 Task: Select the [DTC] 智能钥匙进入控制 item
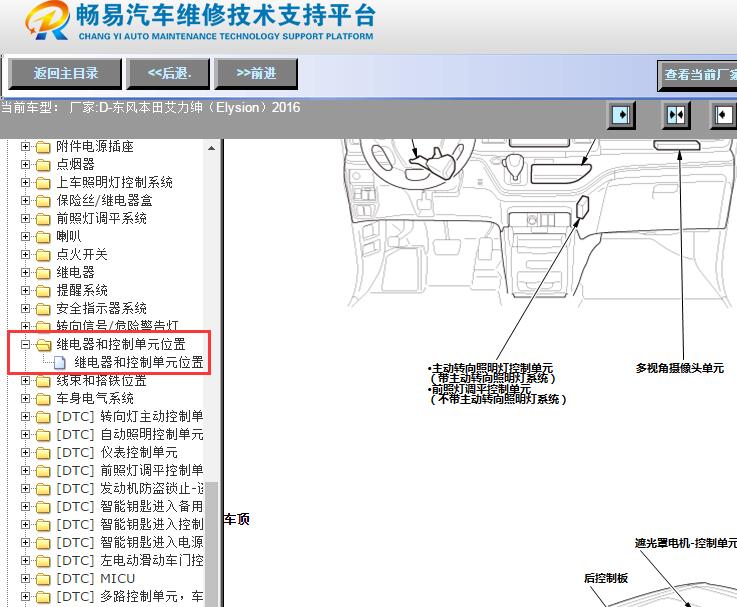tap(130, 524)
